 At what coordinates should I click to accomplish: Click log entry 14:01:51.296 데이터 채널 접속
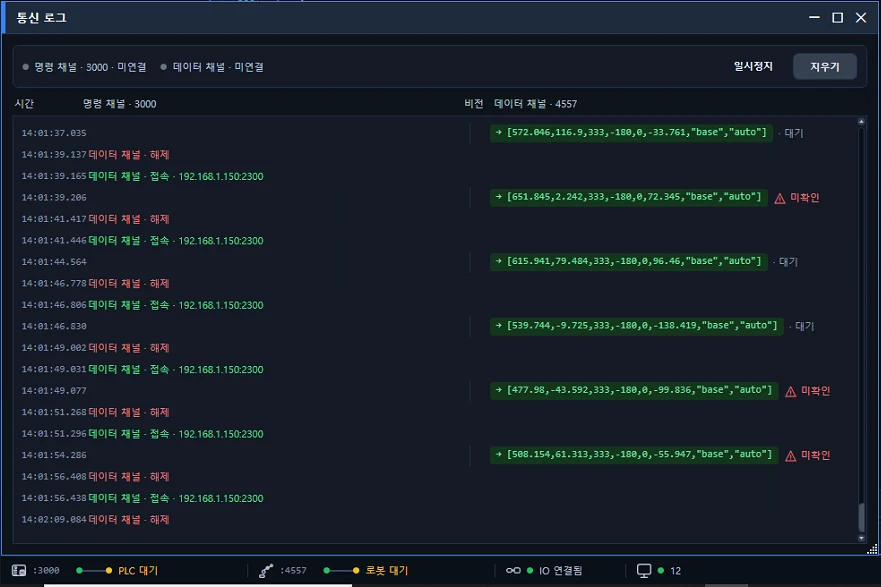coord(142,434)
